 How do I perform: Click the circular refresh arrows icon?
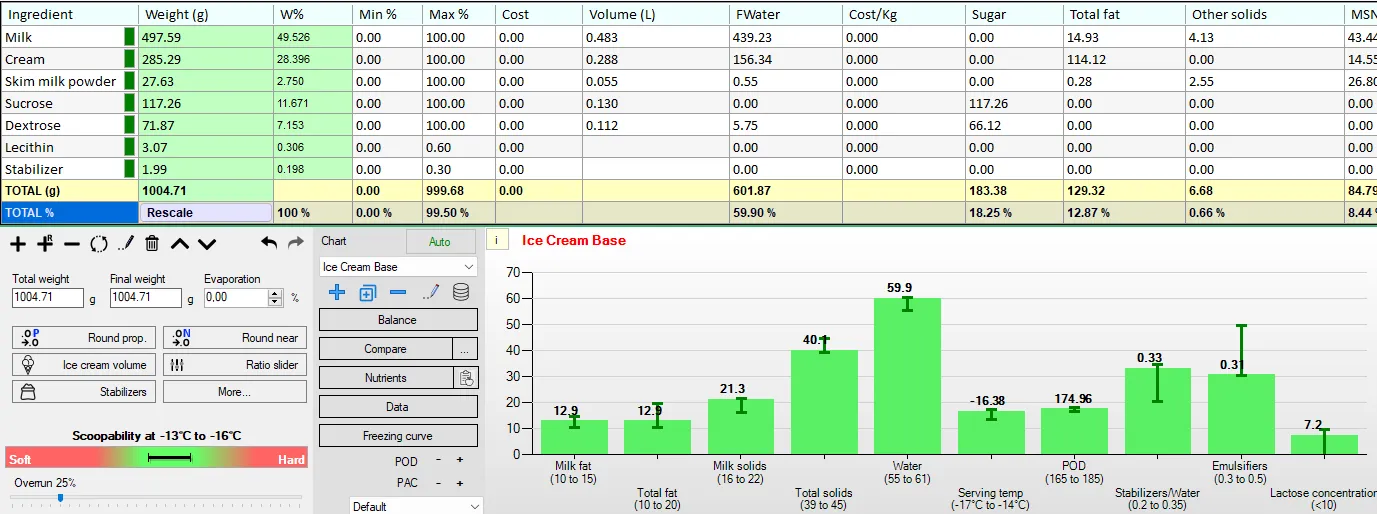coord(98,243)
